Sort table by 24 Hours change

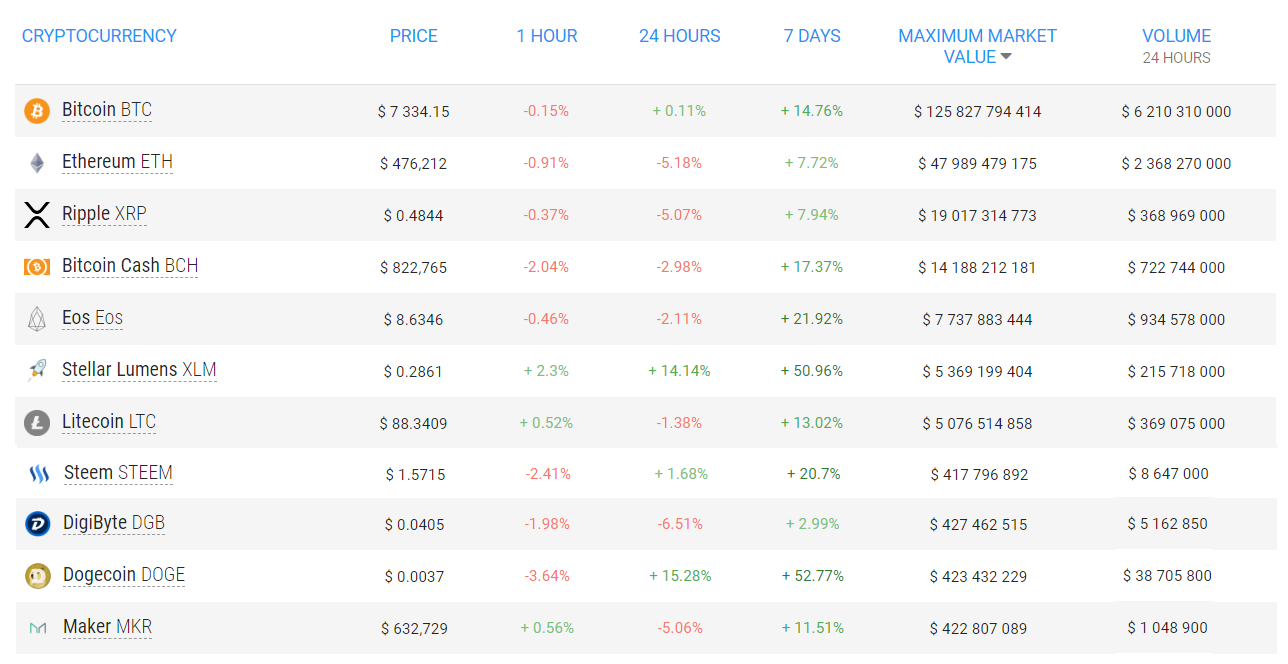pos(680,36)
